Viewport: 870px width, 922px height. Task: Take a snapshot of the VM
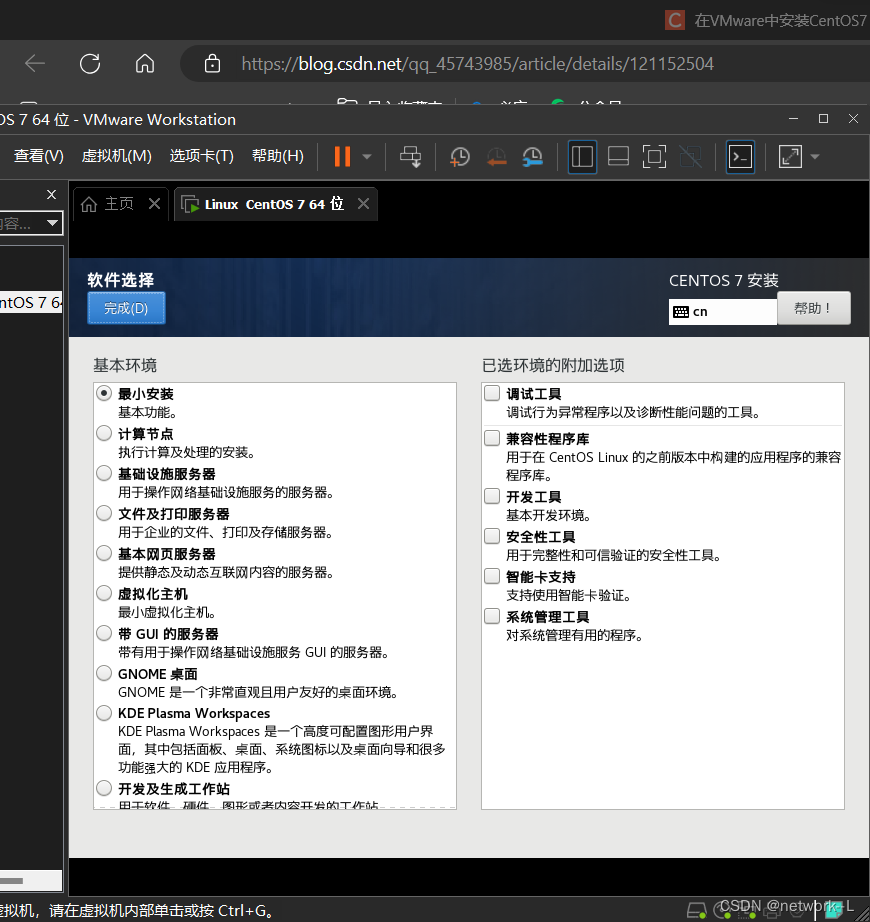[460, 157]
